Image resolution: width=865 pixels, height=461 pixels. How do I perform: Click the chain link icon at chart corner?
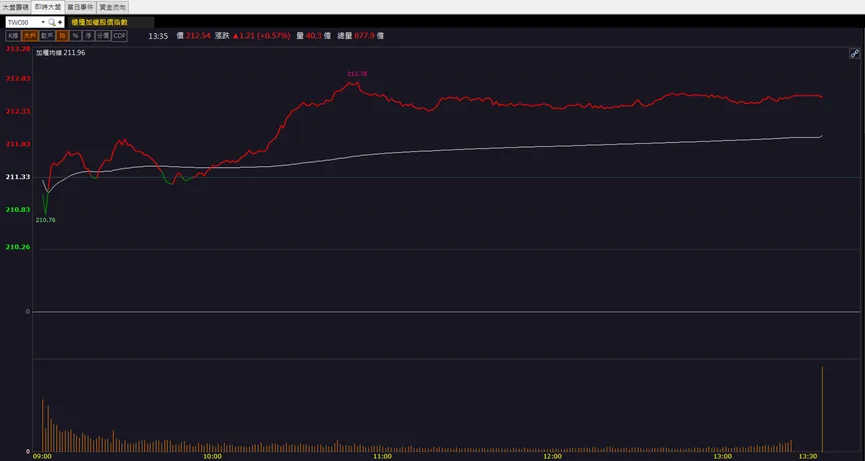click(x=854, y=53)
